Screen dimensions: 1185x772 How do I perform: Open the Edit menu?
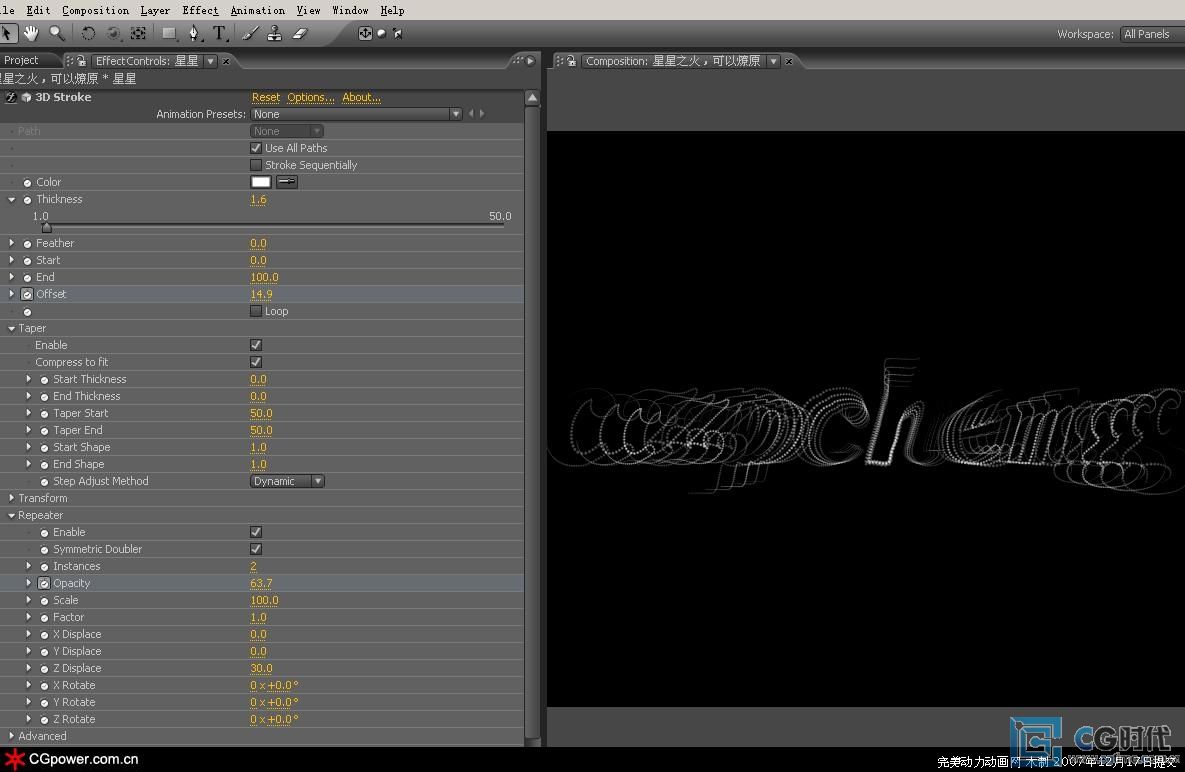point(38,10)
